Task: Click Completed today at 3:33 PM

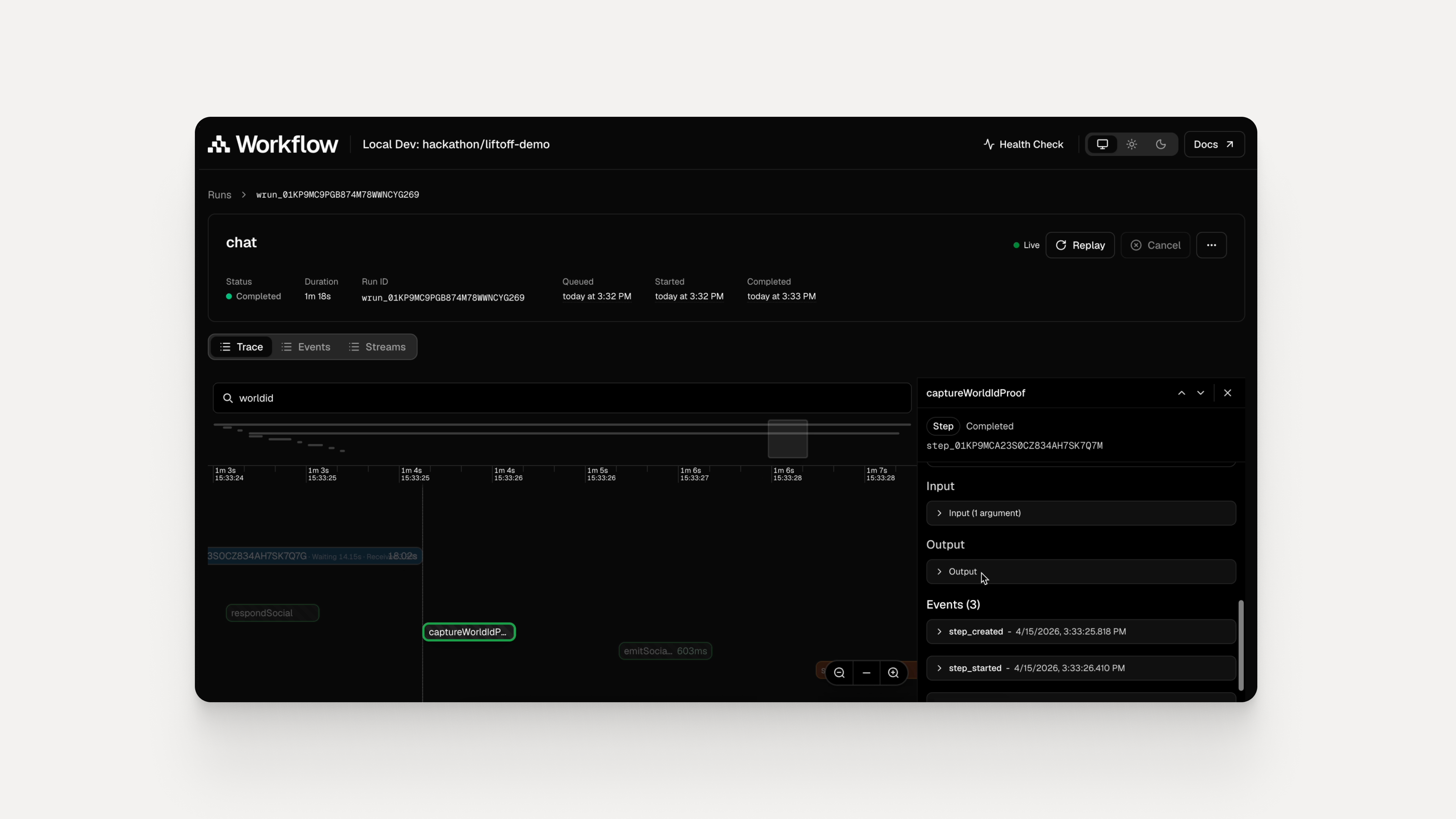Action: click(x=781, y=296)
